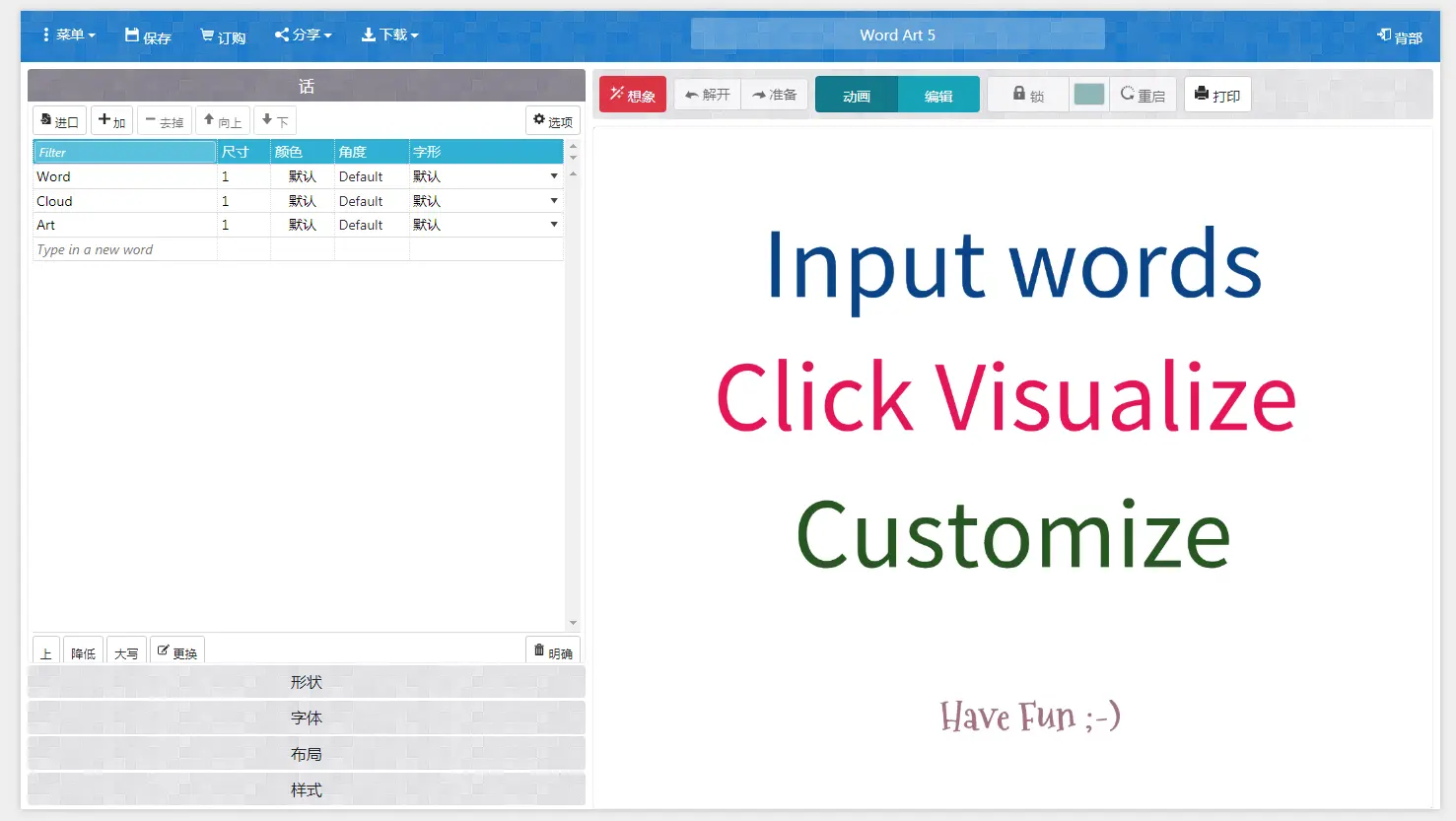Click the Filter input field

124,152
